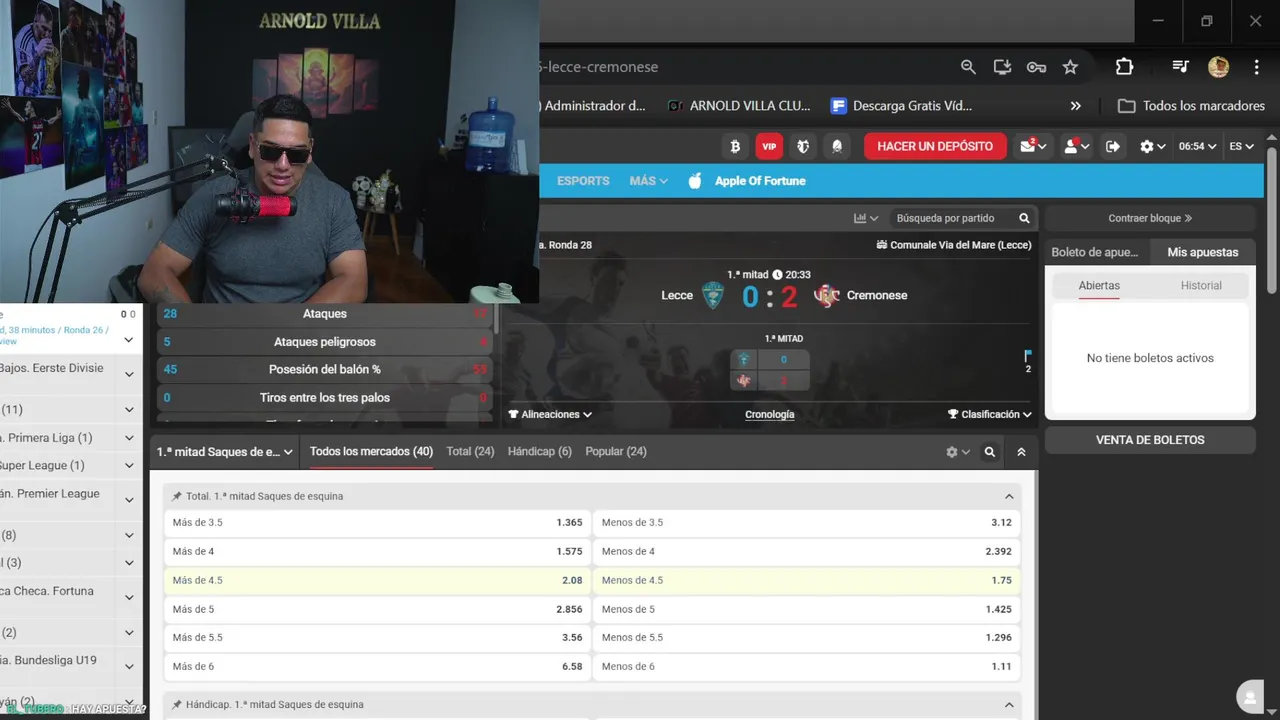
Task: Open the 1.ª mitad Saques de esquina dropdown
Action: coord(225,452)
